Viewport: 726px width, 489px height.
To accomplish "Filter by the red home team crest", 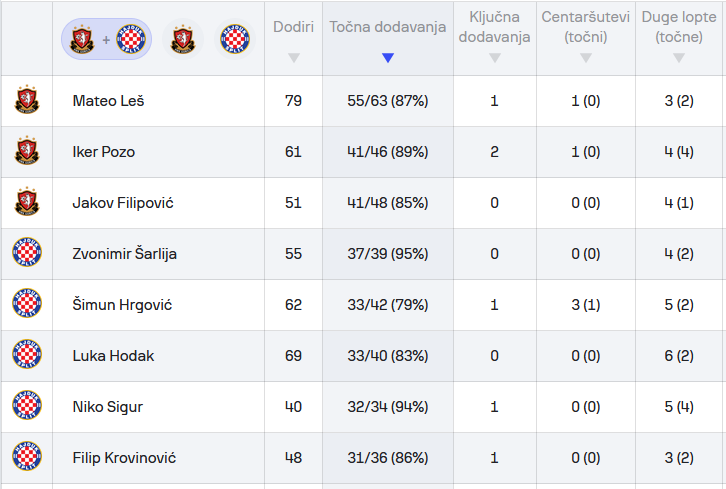I will 181,39.
